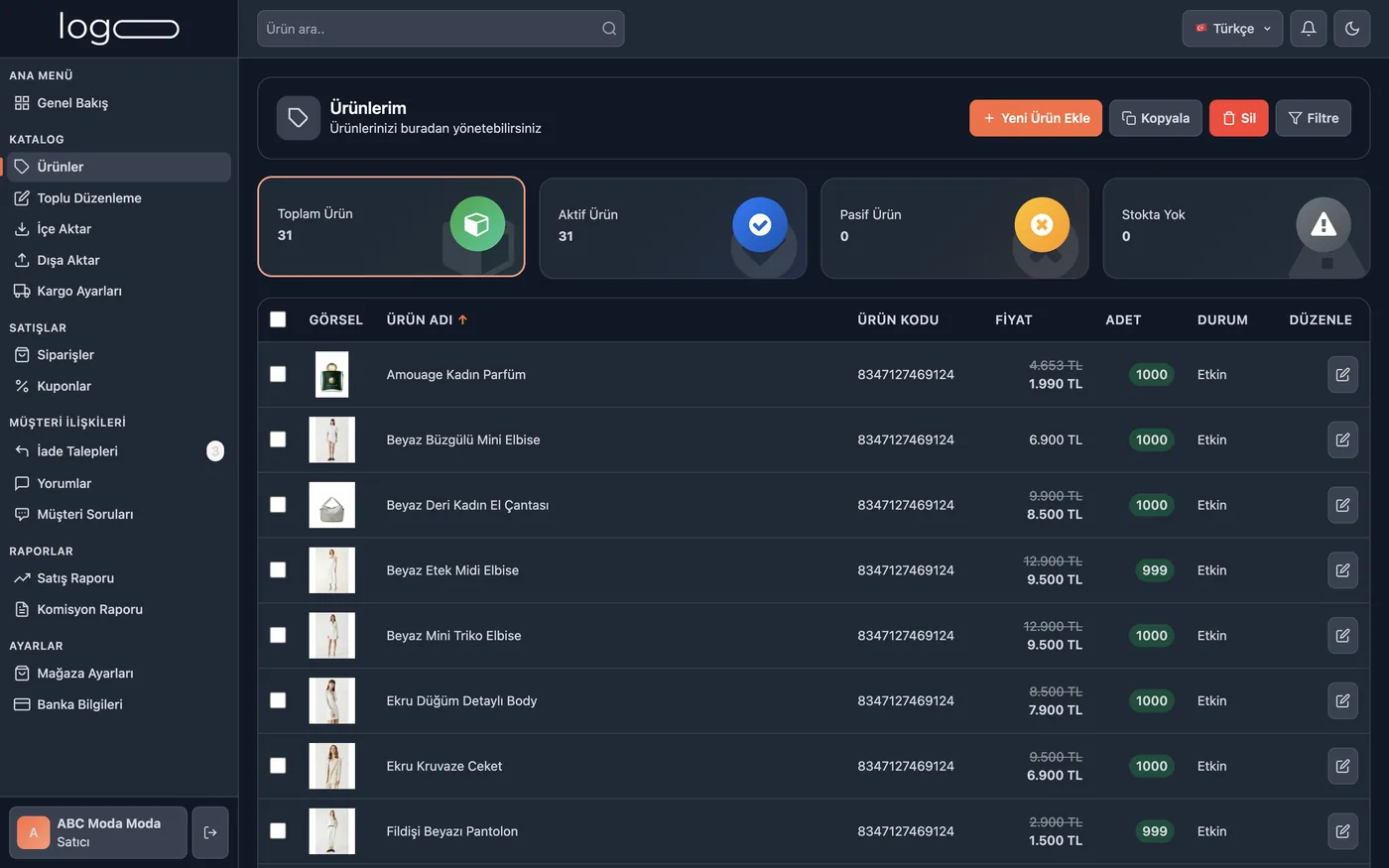Select the Toplam Ürün card
Viewport: 1389px width, 868px height.
[391, 227]
